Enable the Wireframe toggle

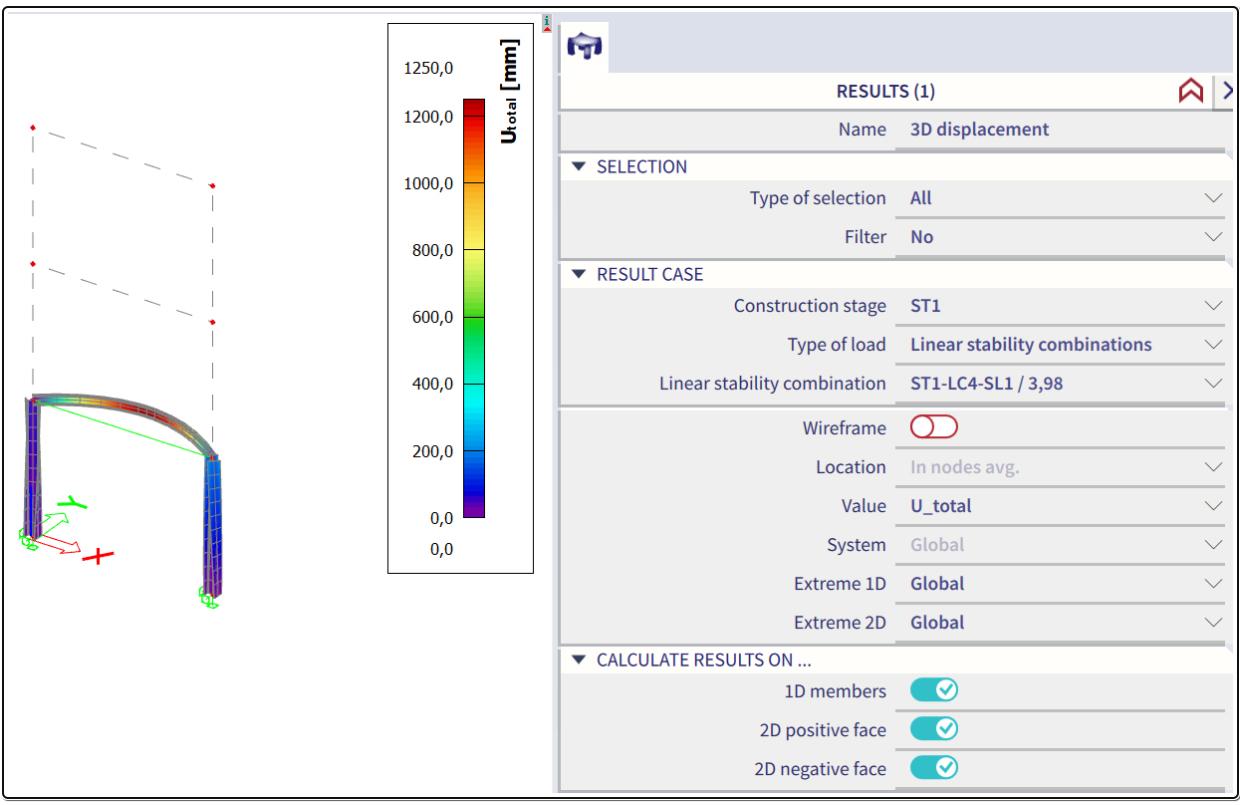click(933, 428)
